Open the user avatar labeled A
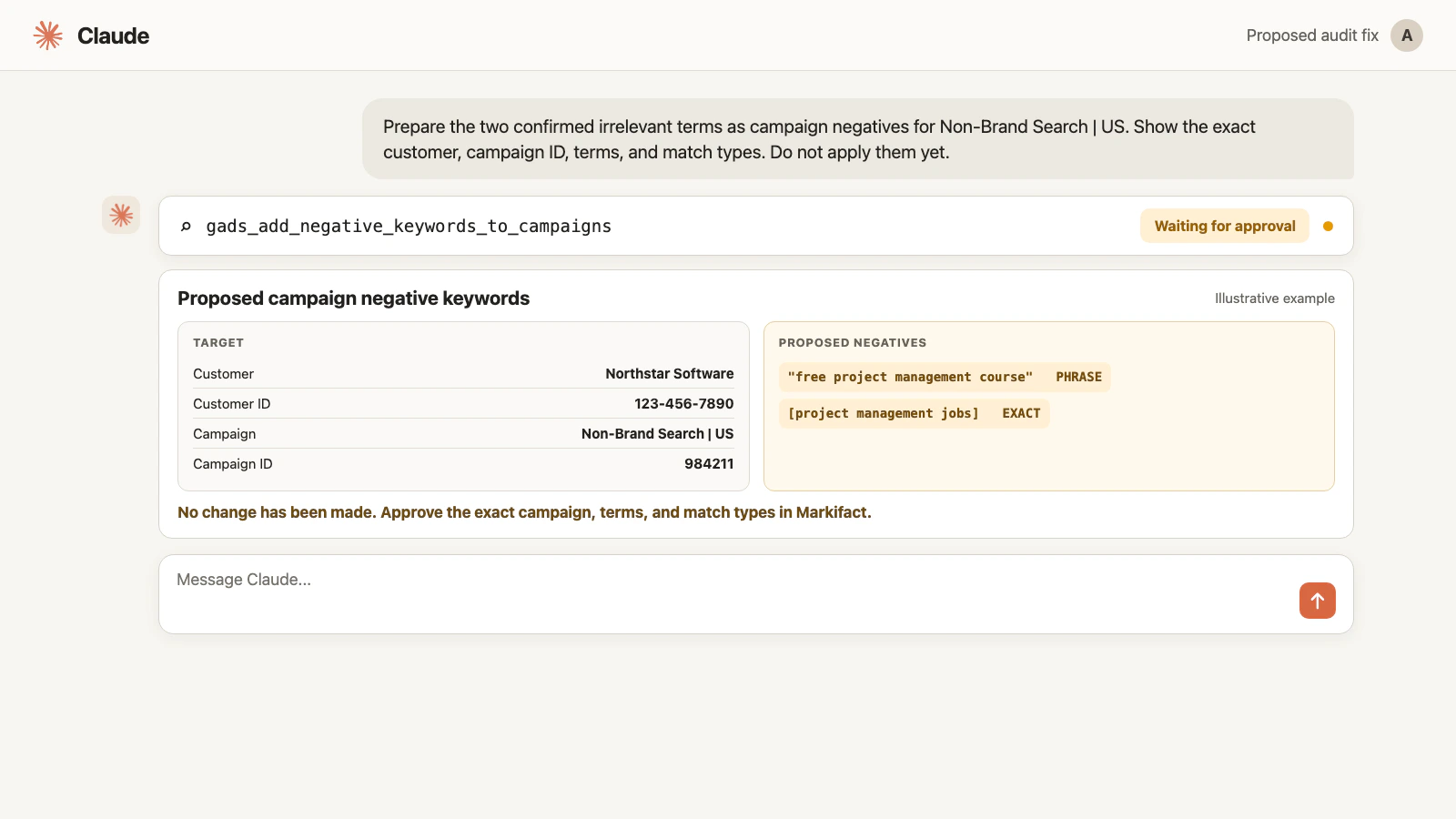This screenshot has height=819, width=1456. tap(1407, 35)
